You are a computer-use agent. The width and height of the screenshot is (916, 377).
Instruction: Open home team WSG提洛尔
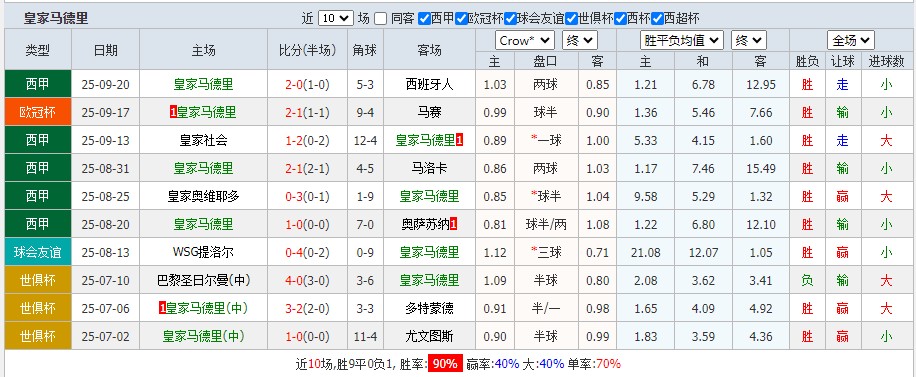[203, 253]
